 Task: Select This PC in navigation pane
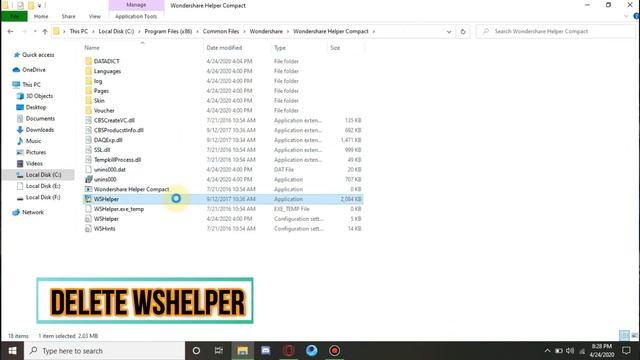tap(31, 84)
